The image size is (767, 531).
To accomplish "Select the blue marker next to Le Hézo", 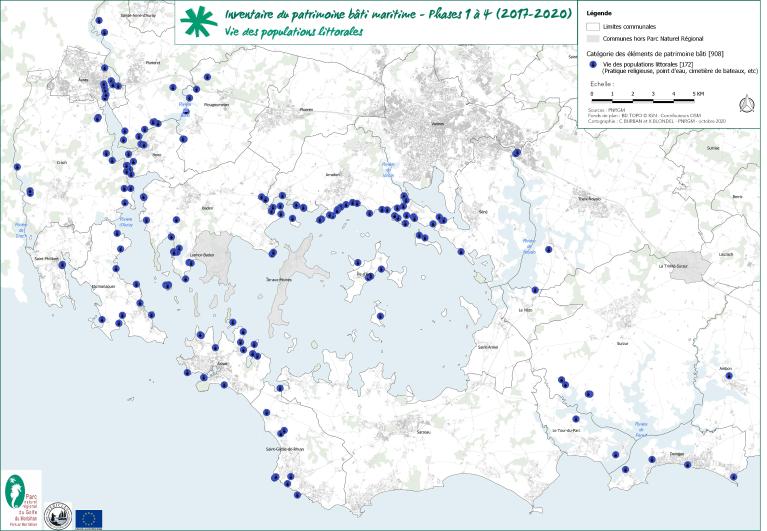I will pos(535,290).
